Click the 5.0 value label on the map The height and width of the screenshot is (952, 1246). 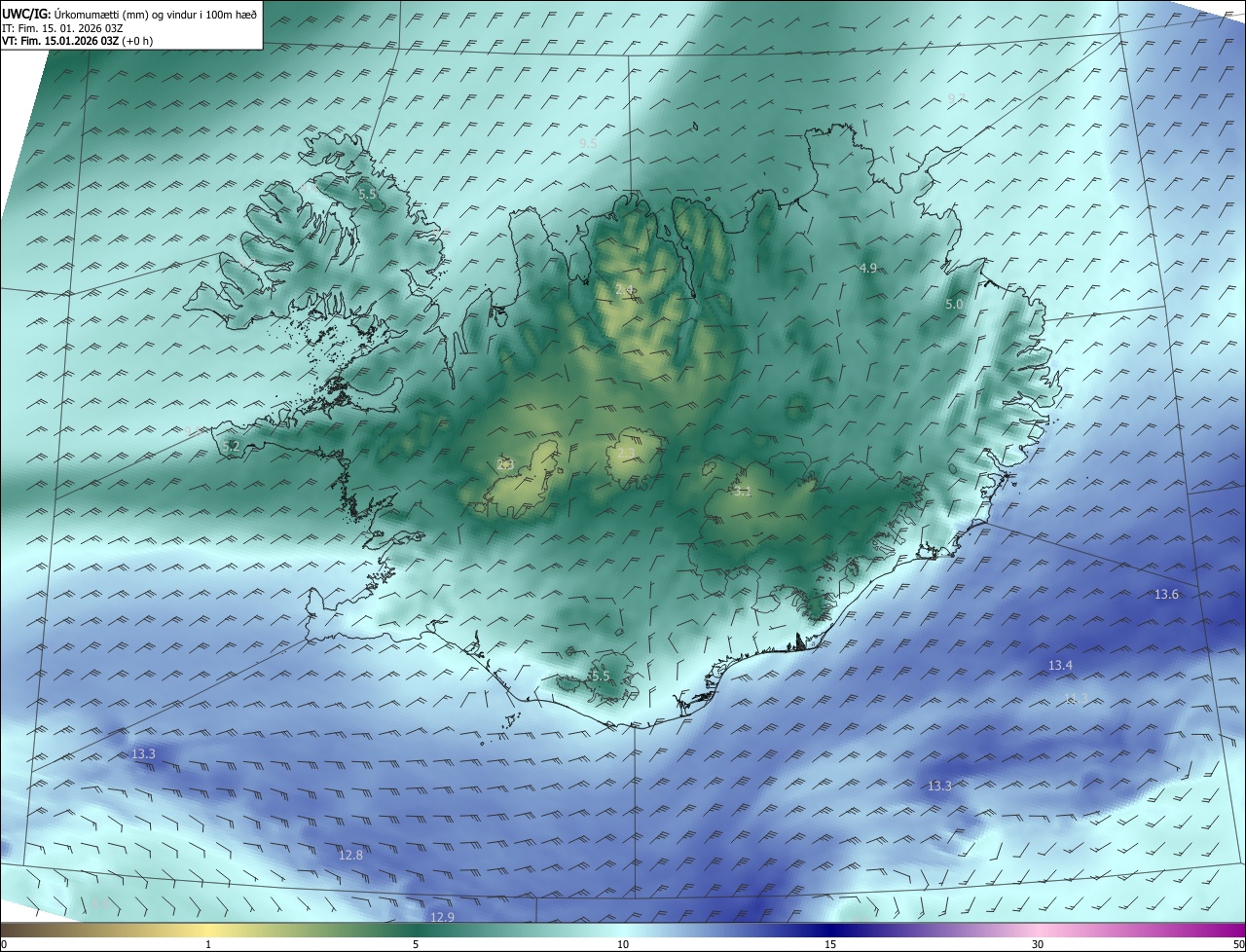[954, 305]
